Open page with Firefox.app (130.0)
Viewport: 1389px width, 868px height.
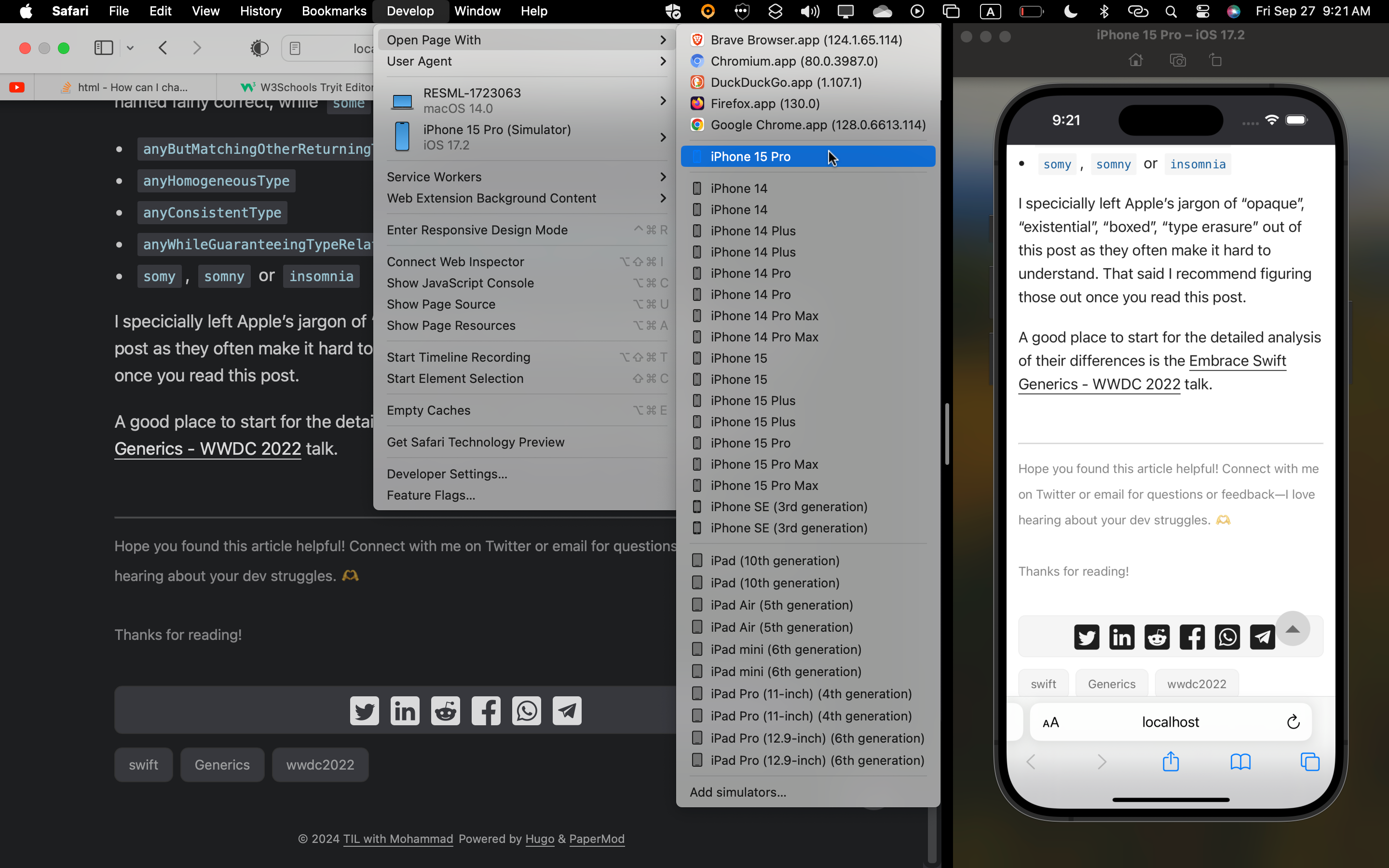point(807,103)
